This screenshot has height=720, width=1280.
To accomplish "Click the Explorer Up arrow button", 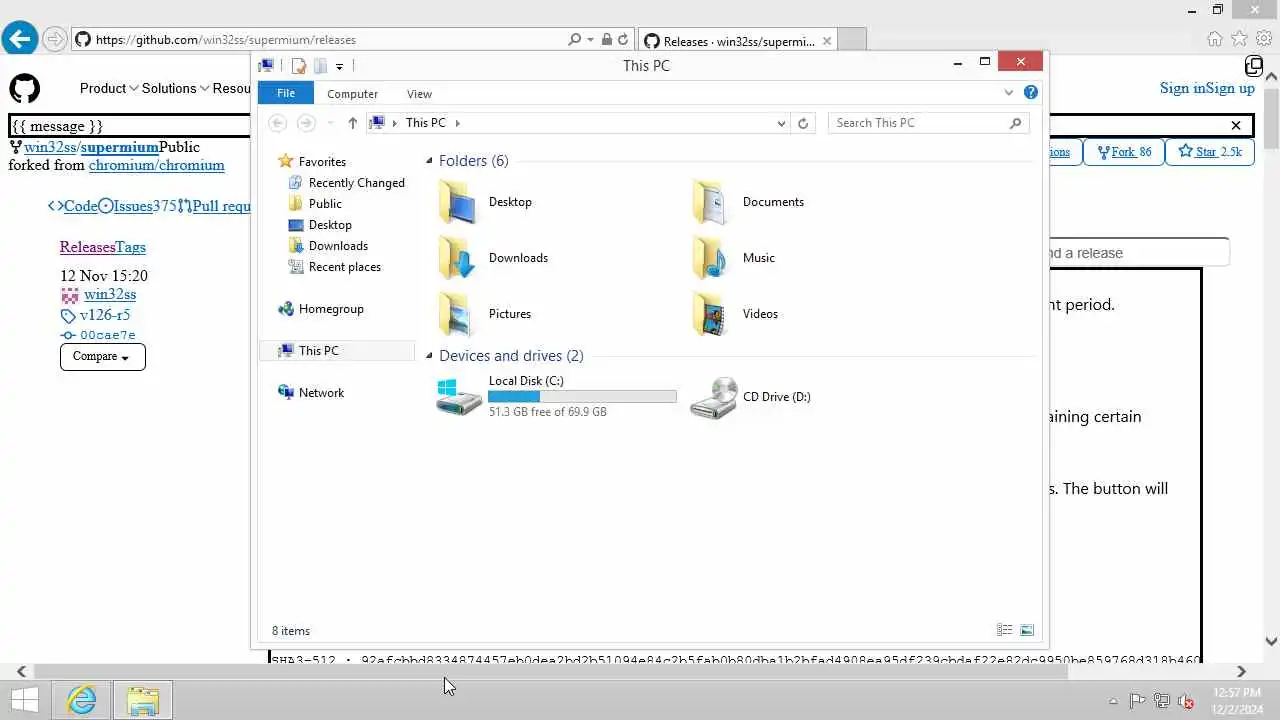I will pos(352,123).
